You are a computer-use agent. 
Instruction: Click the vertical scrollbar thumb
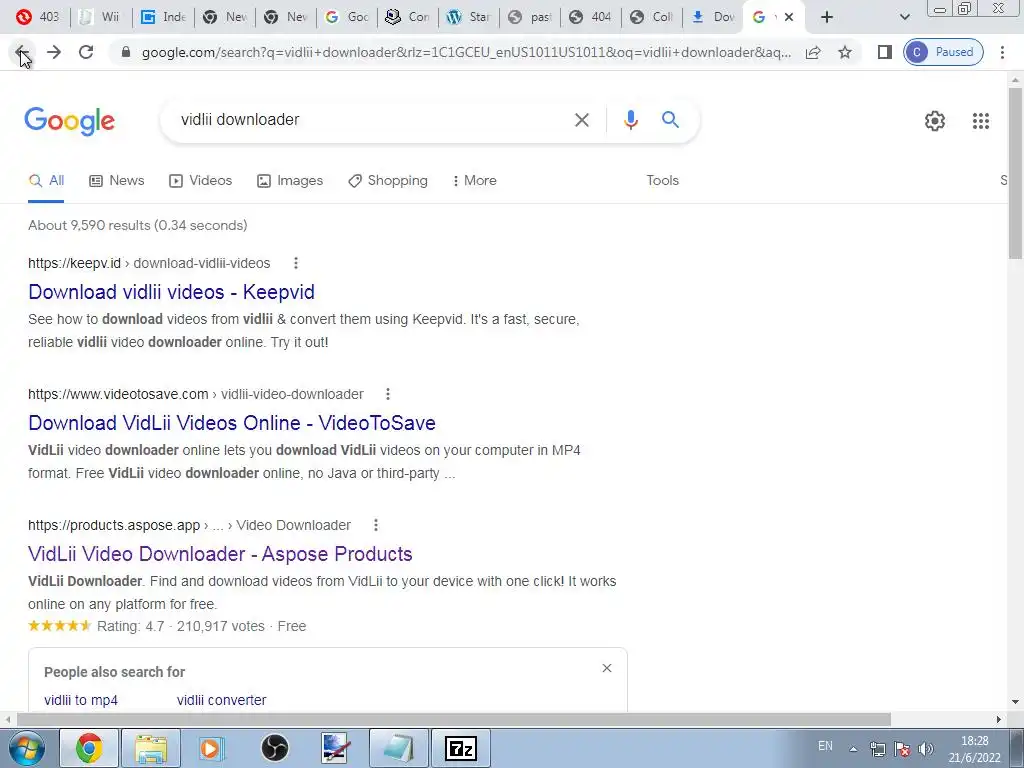point(1015,173)
